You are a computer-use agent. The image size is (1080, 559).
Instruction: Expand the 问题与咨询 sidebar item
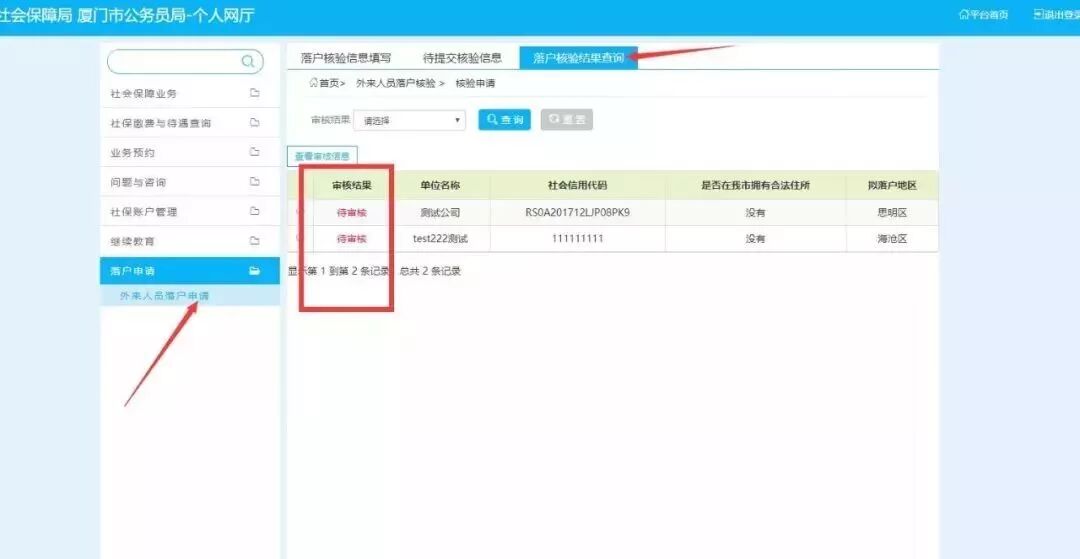point(190,182)
